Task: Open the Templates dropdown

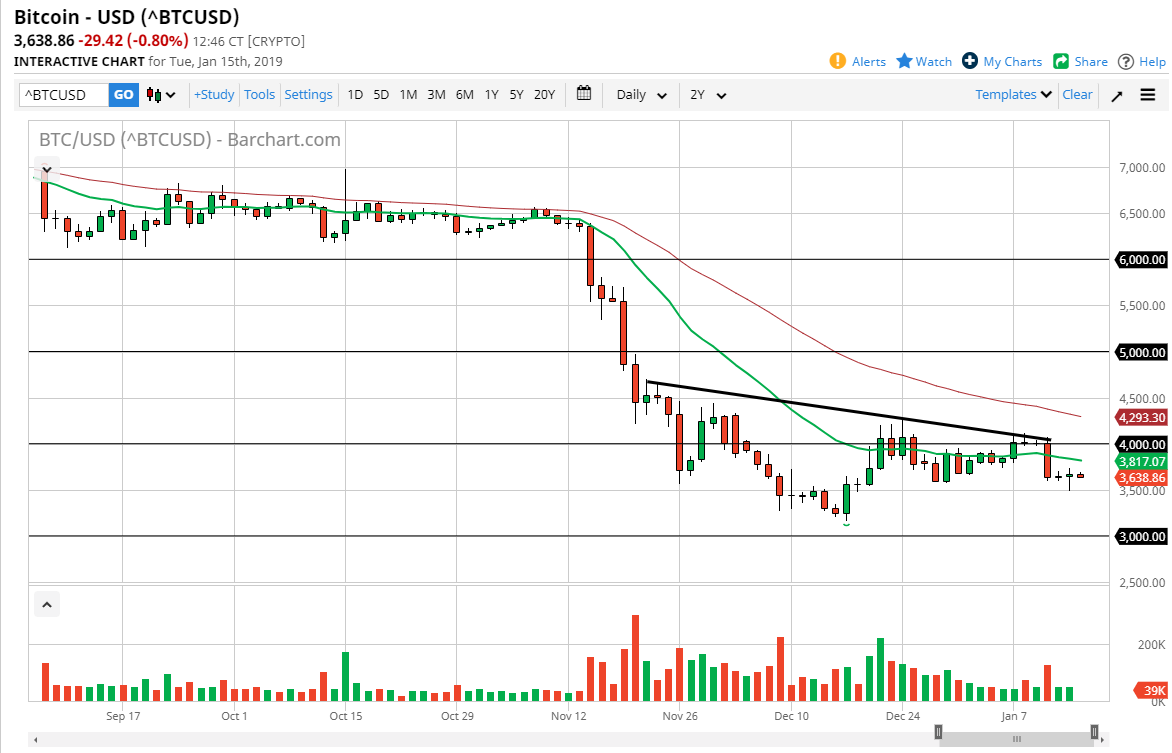Action: [x=1014, y=94]
